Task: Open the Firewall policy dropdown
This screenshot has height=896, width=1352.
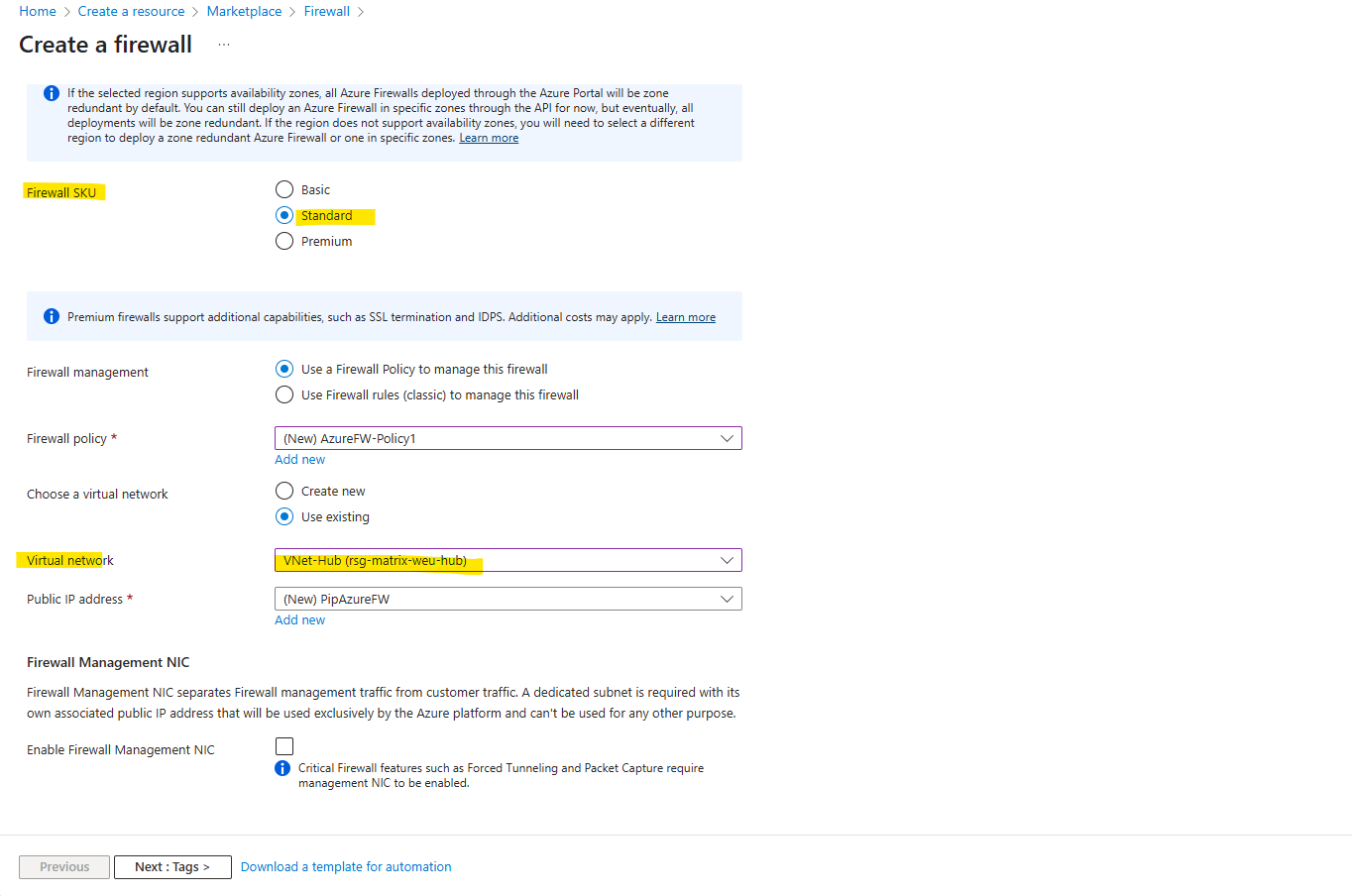Action: [507, 438]
